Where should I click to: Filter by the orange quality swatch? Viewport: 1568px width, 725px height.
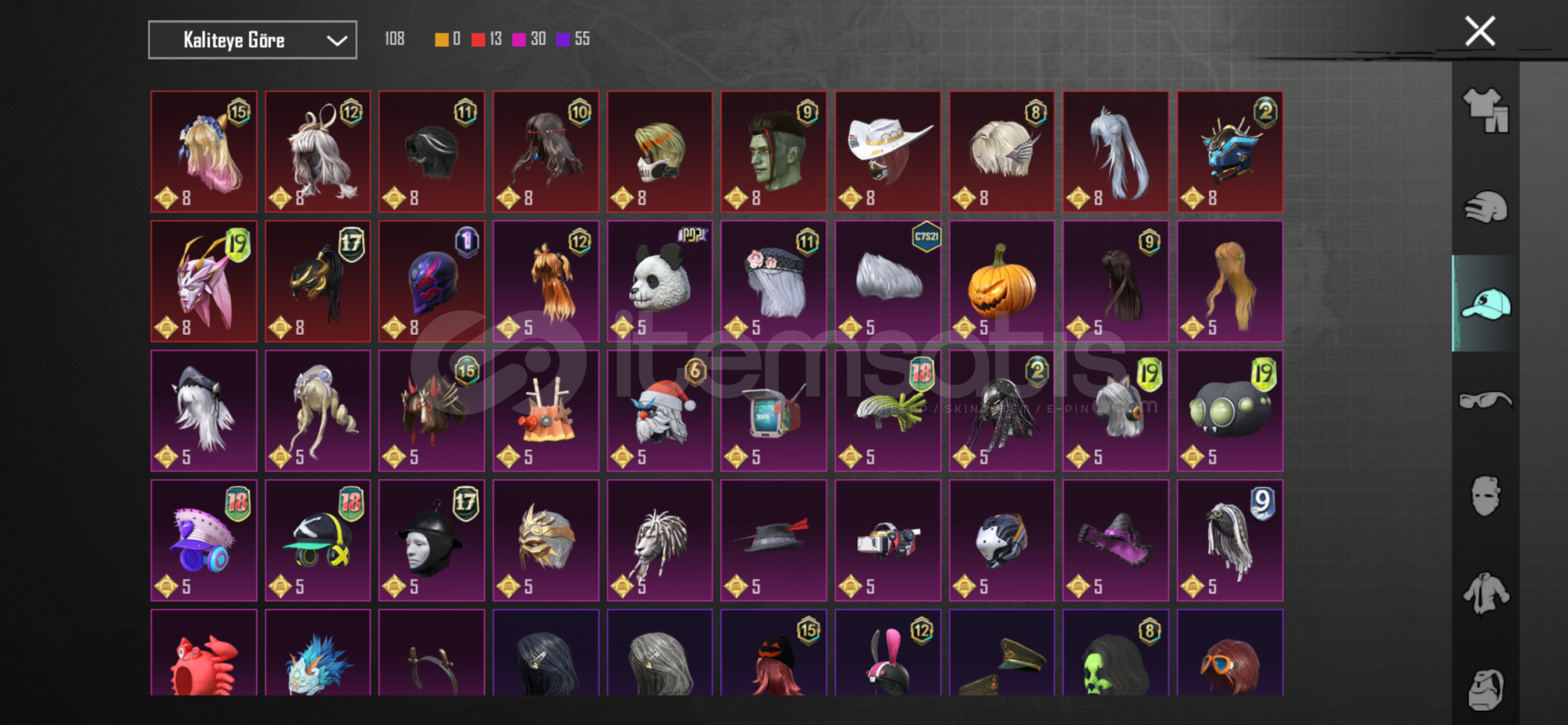(x=448, y=39)
